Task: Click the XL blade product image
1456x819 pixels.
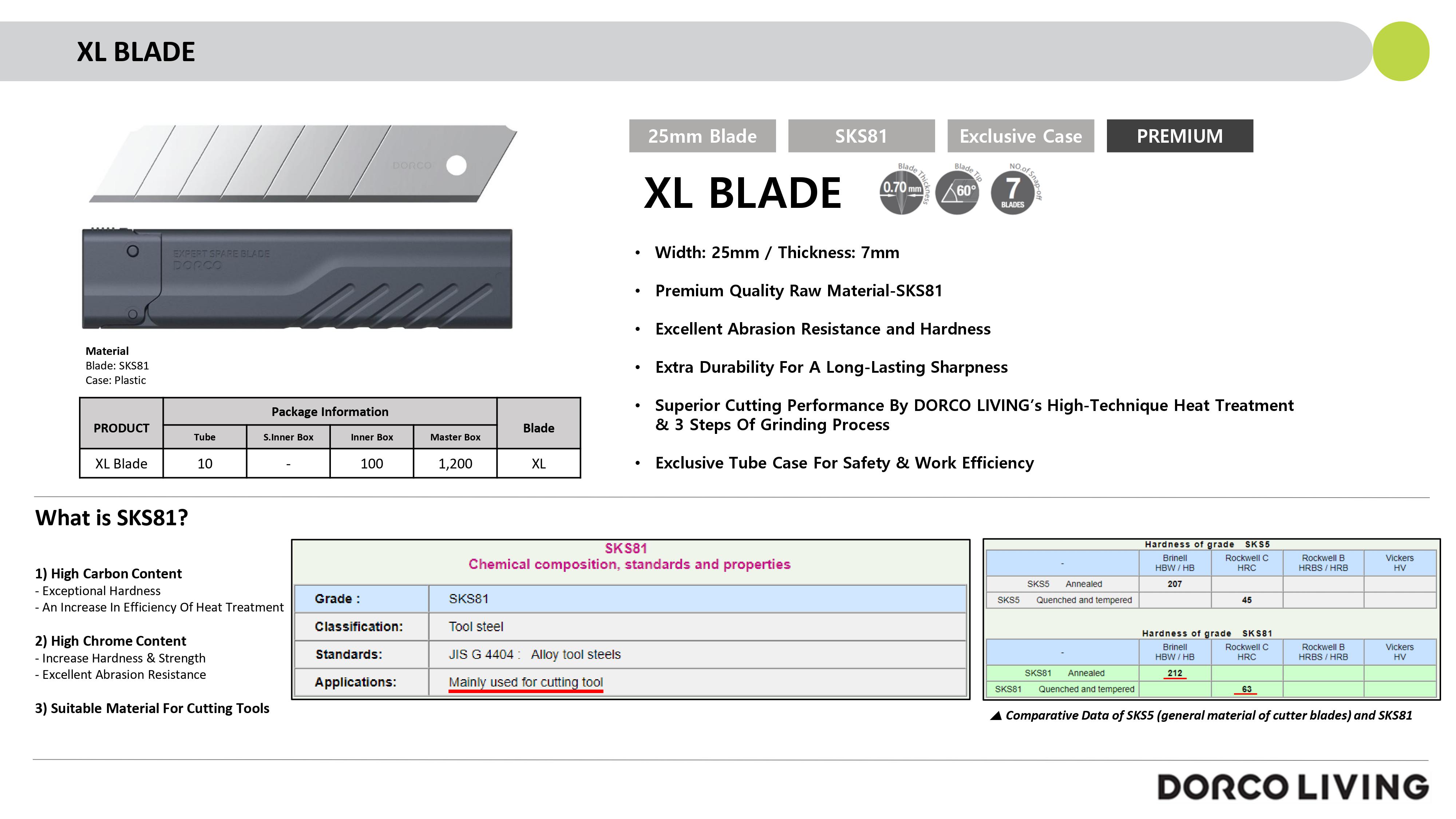Action: [x=302, y=163]
